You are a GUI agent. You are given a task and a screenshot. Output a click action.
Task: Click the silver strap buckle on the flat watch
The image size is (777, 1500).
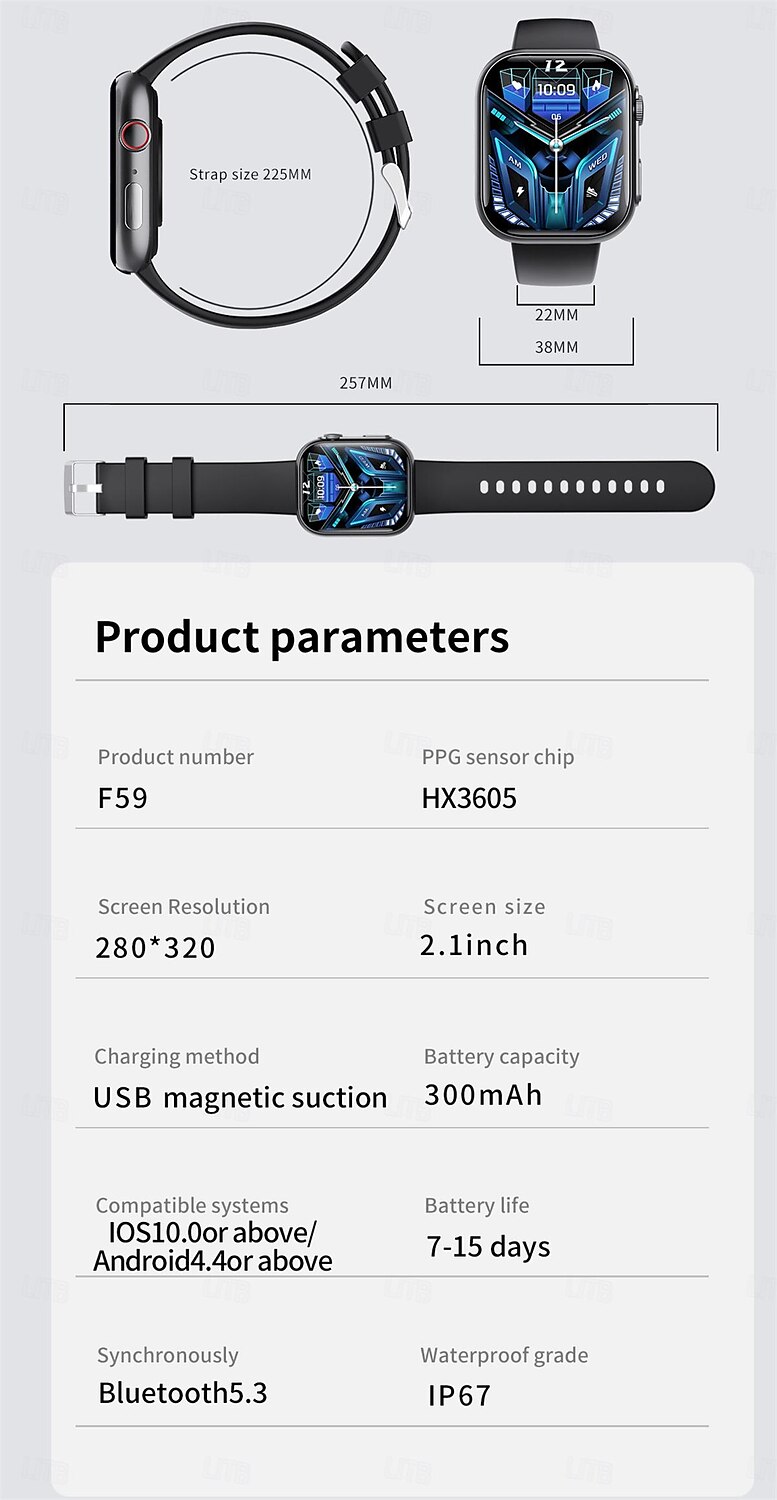83,487
